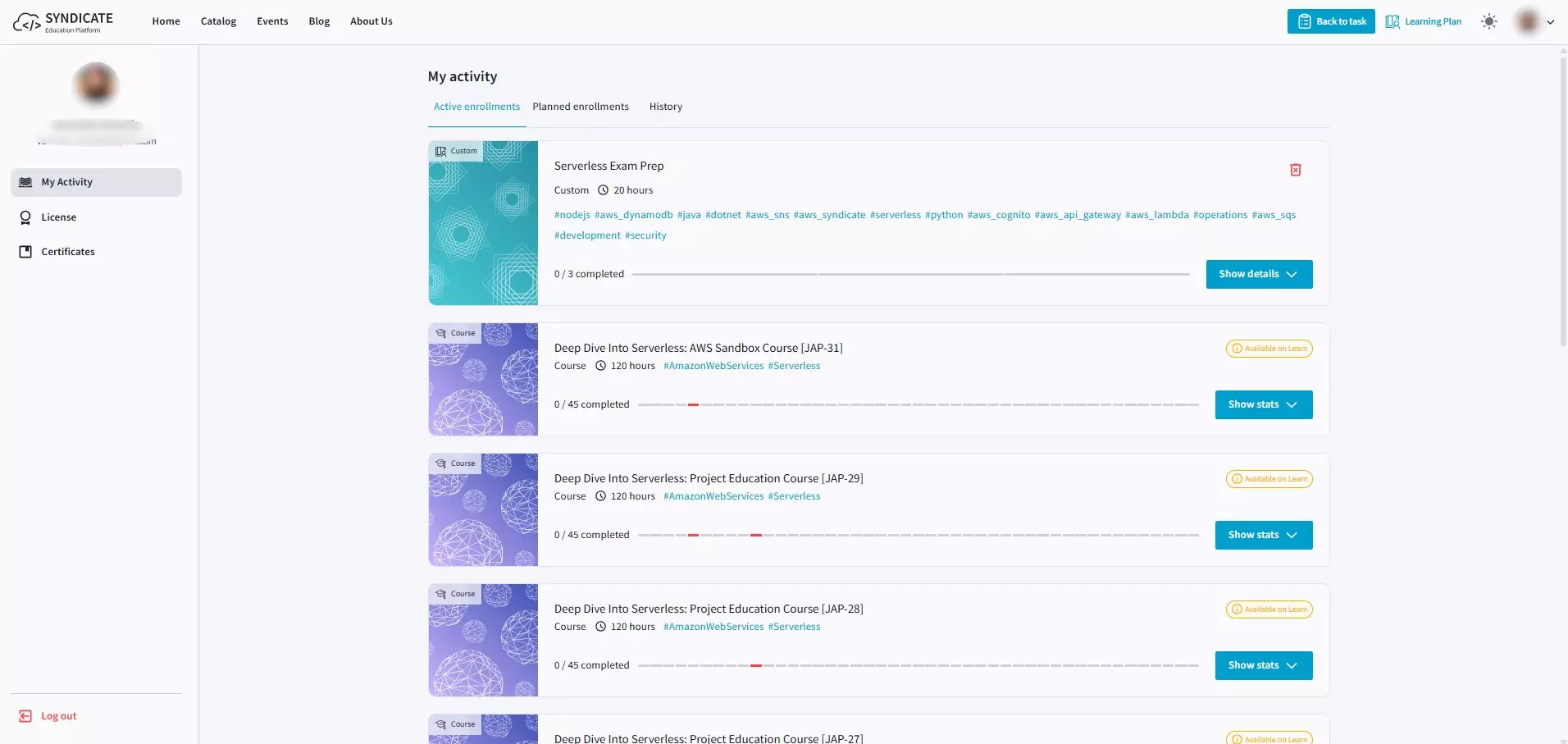Open Deep Dive Into Serverless JAP-27 title

709,738
